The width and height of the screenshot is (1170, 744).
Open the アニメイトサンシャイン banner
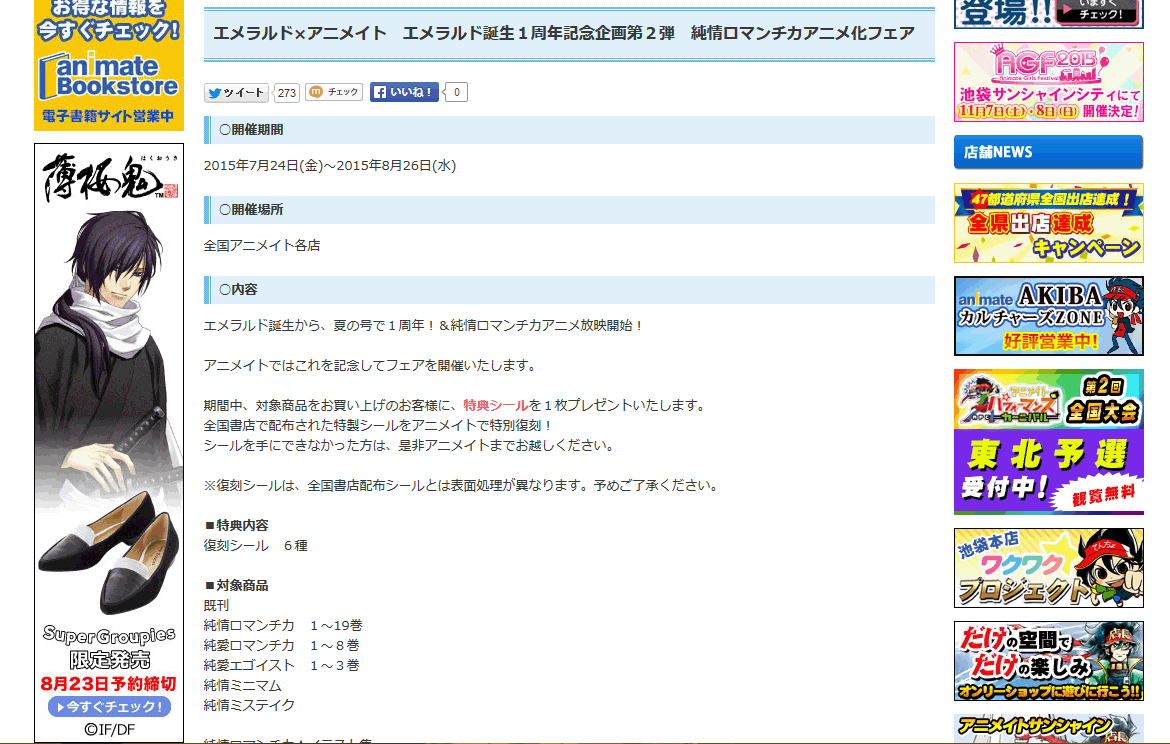(x=1048, y=728)
